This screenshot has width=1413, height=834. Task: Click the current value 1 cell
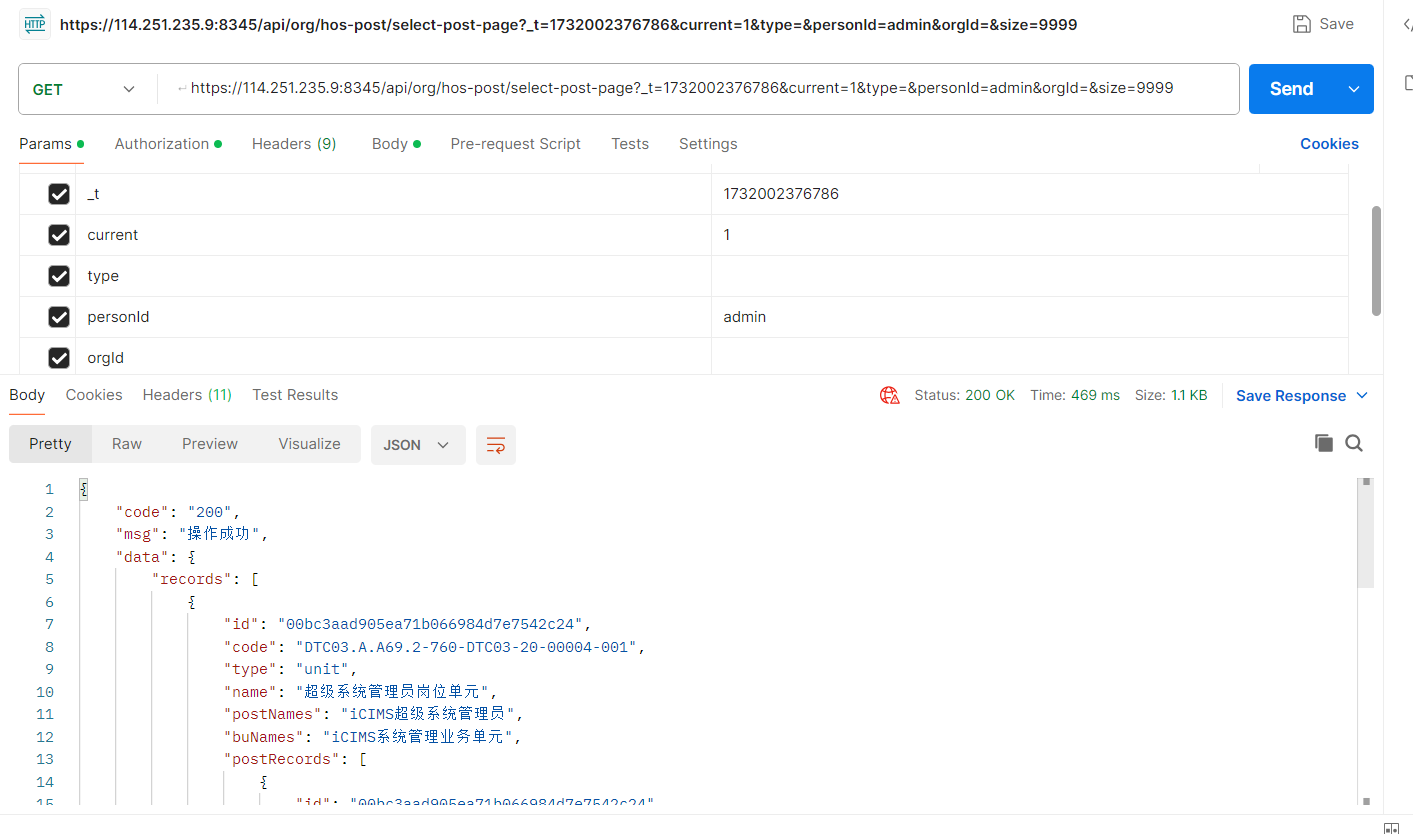pyautogui.click(x=1030, y=235)
